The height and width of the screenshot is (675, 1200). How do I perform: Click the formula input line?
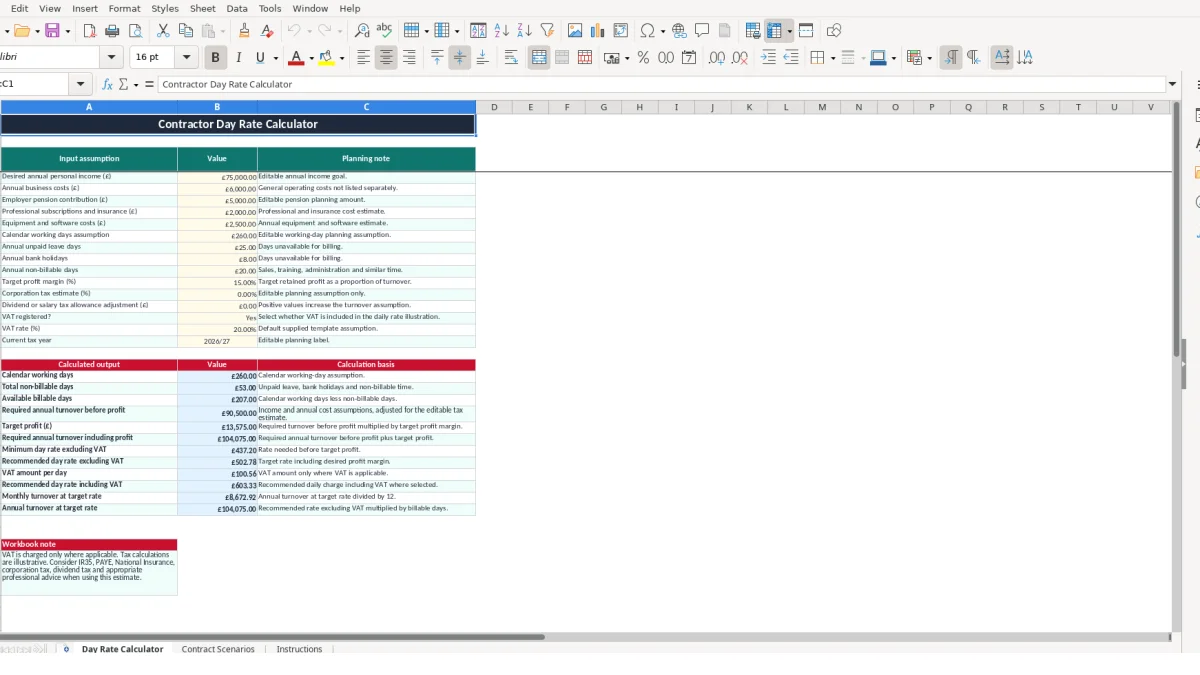661,85
